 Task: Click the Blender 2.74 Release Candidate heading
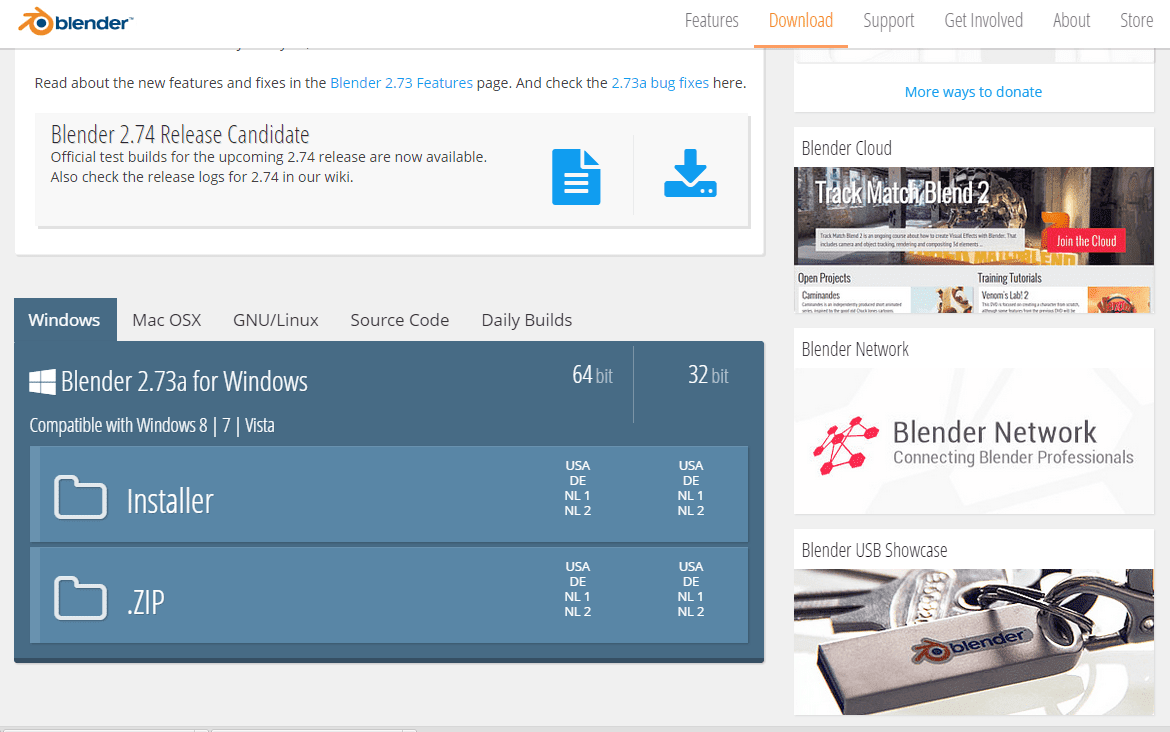coord(180,134)
